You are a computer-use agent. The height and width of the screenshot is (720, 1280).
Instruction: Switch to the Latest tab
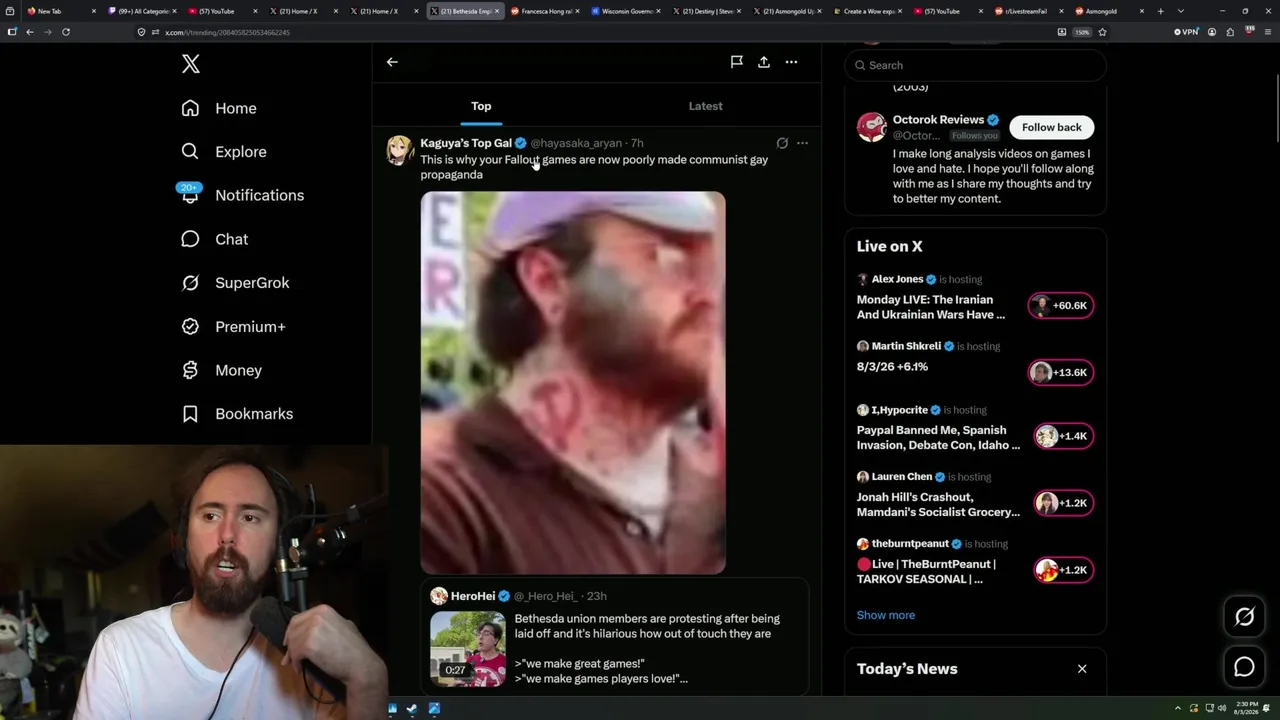(705, 106)
